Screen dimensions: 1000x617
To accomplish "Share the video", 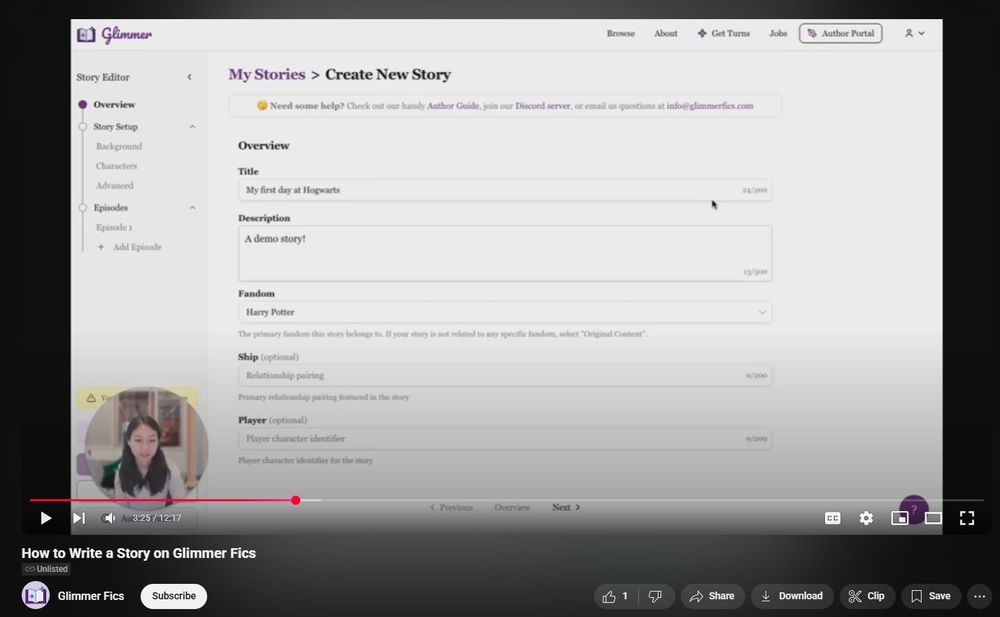I will 712,596.
